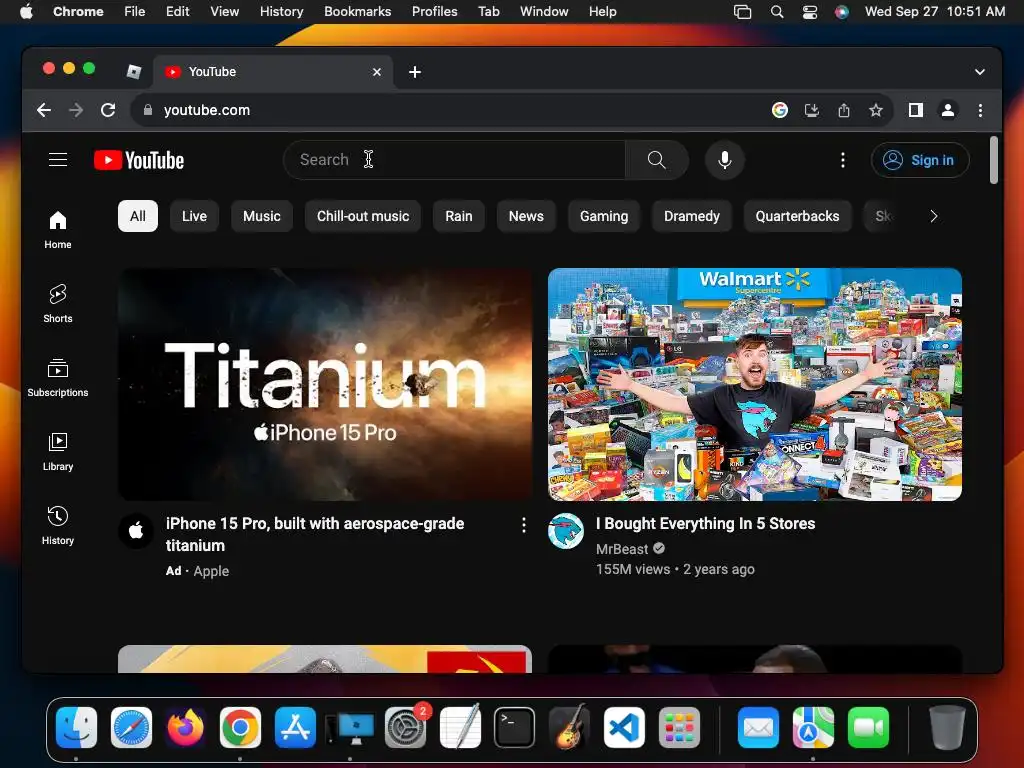This screenshot has width=1024, height=768.
Task: Open the Titanium iPhone 15 Pro thumbnail
Action: (x=325, y=384)
